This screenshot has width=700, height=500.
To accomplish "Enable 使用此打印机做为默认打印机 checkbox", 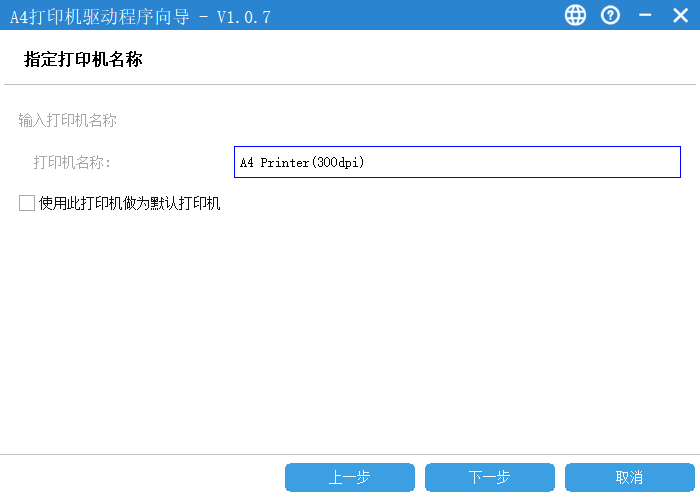I will pyautogui.click(x=27, y=203).
